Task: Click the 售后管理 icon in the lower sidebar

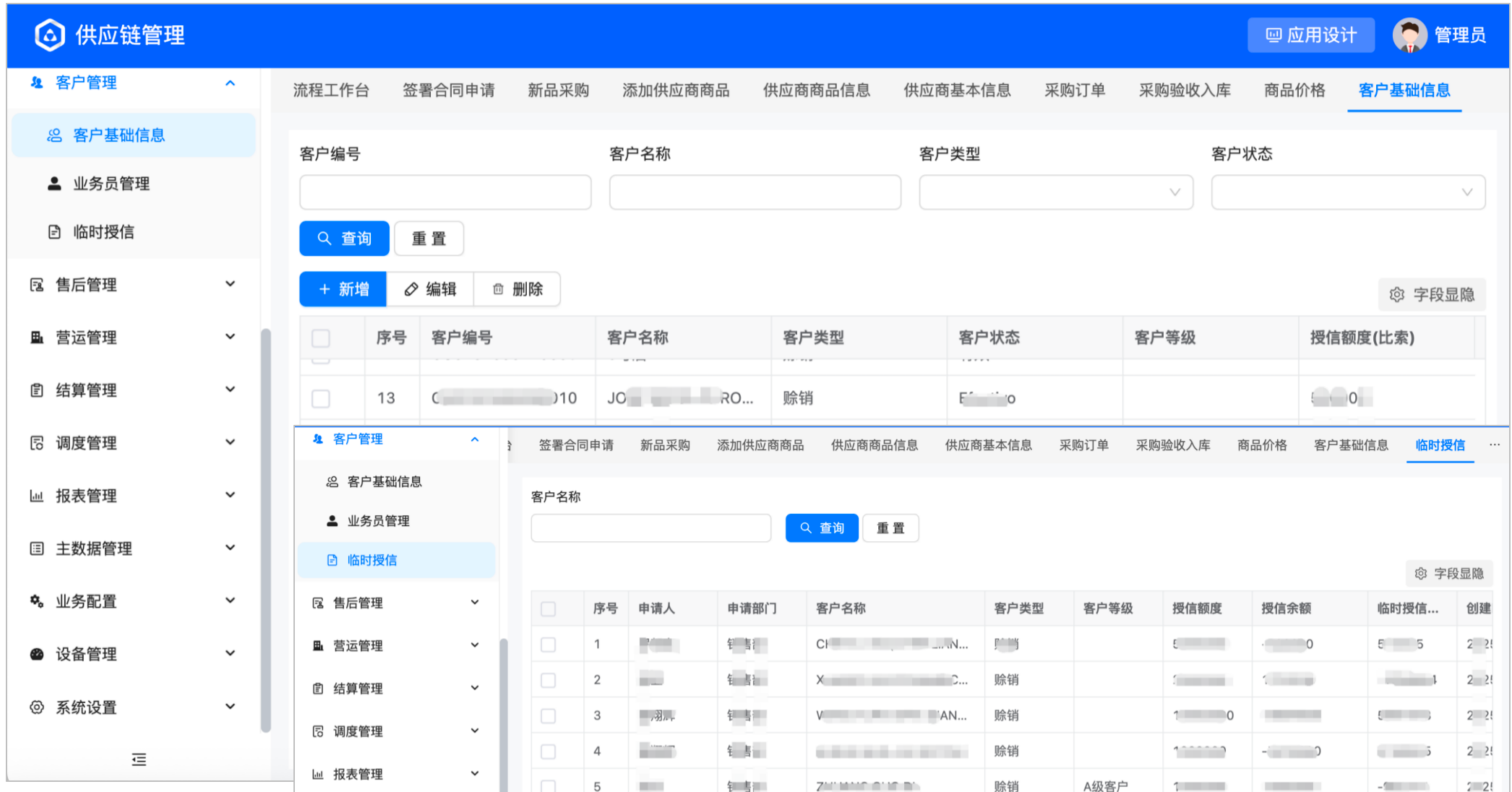Action: [317, 603]
